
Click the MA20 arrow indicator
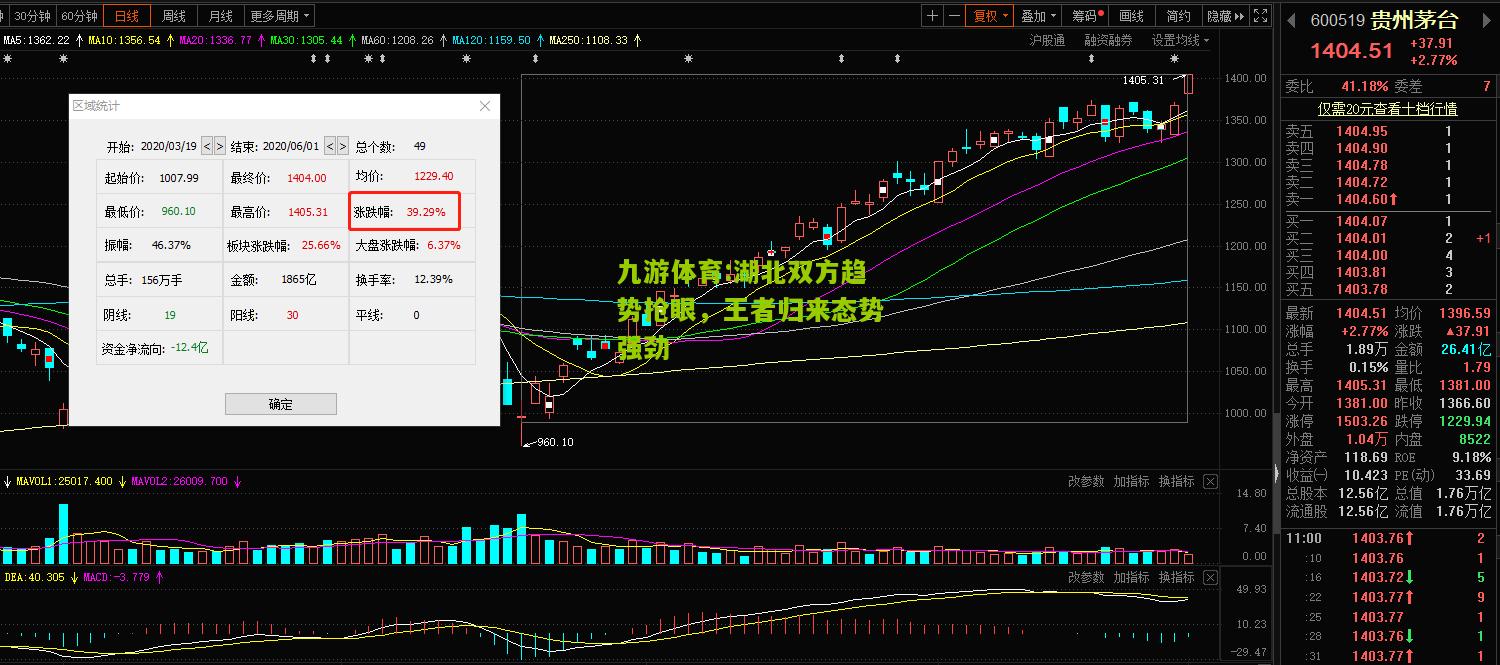pyautogui.click(x=260, y=40)
